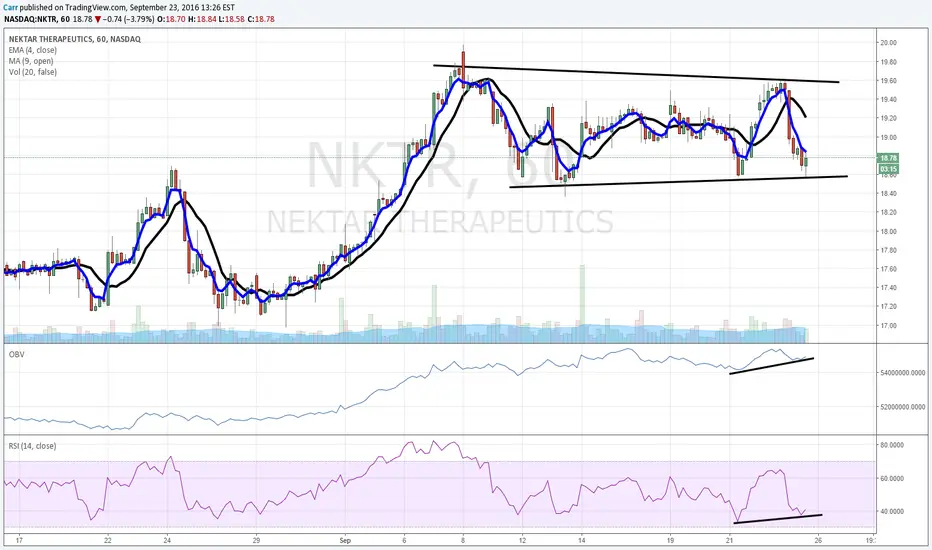932x550 pixels.
Task: Click the '6' date on the time axis
Action: 404,540
